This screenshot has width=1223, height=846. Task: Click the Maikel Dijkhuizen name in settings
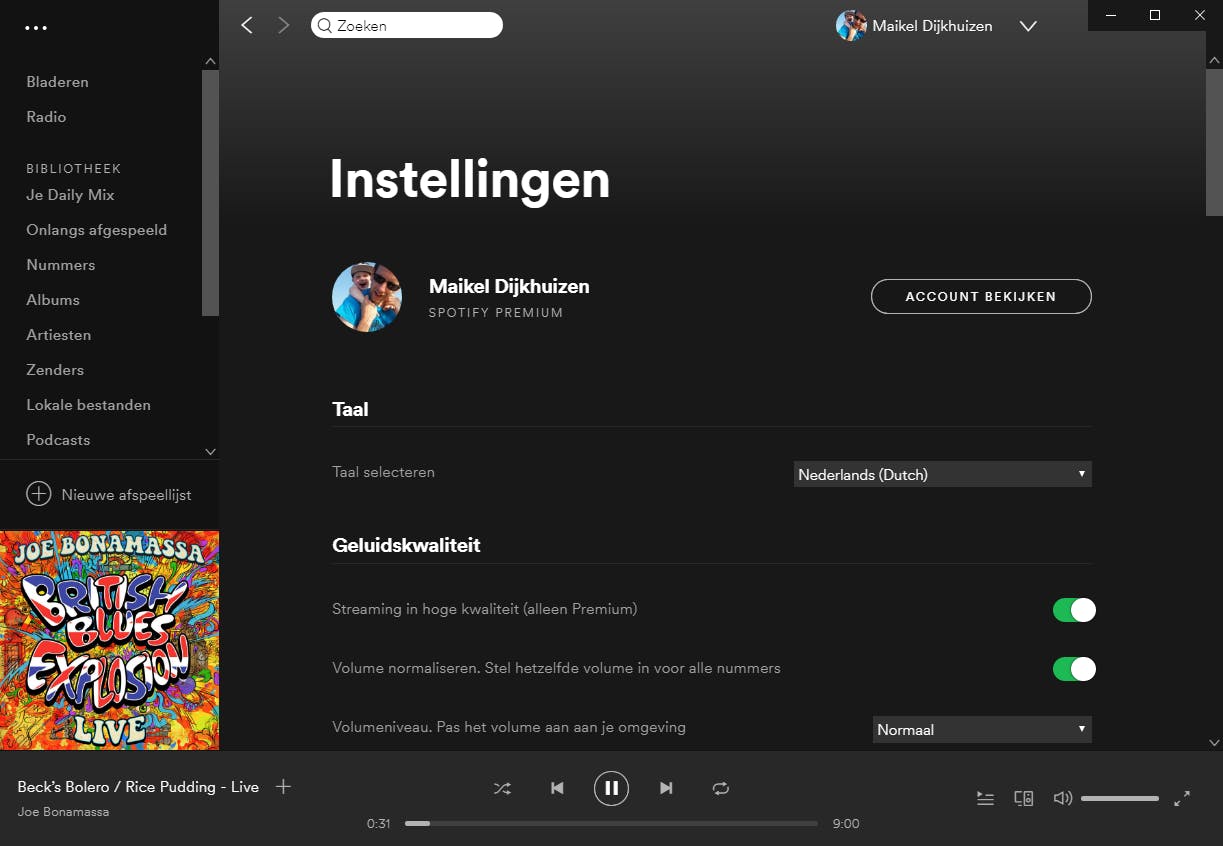tap(509, 286)
